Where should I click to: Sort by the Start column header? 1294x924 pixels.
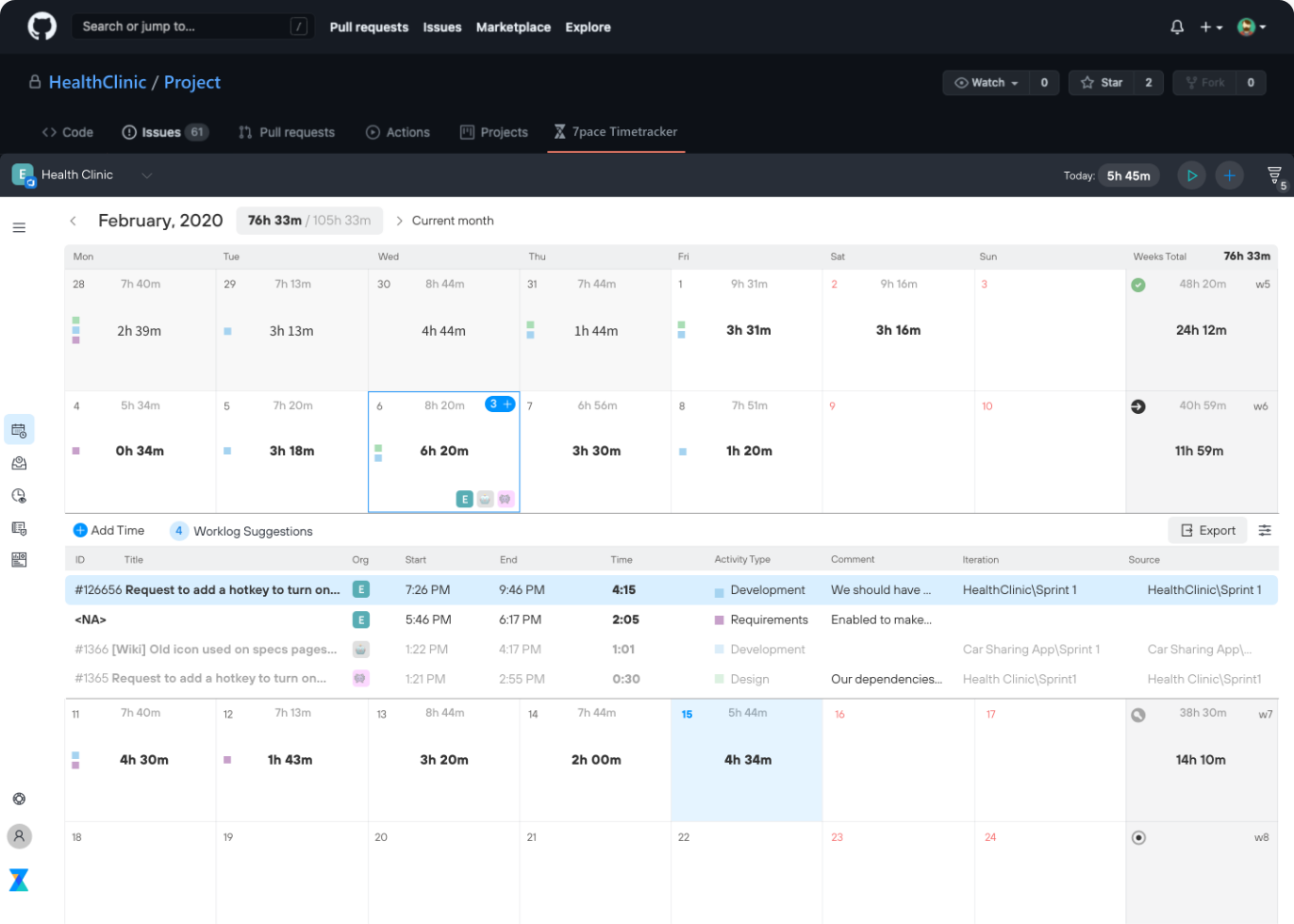[416, 560]
